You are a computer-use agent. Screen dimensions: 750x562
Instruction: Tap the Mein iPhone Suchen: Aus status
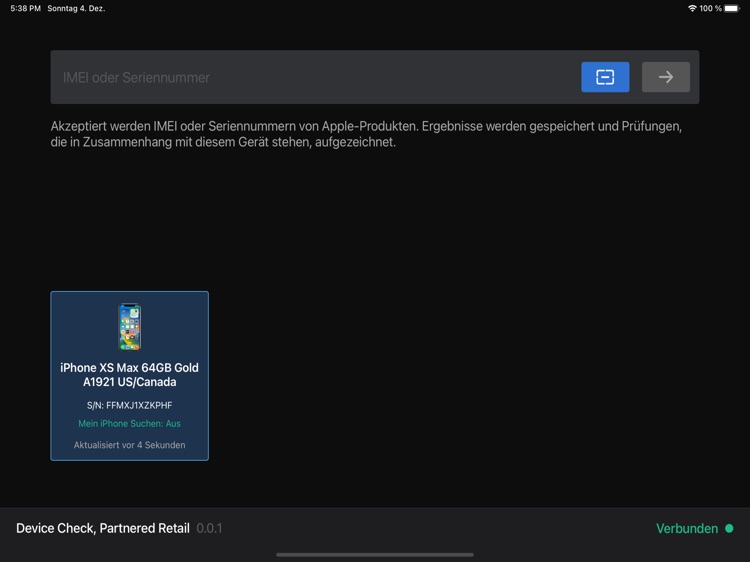(130, 424)
